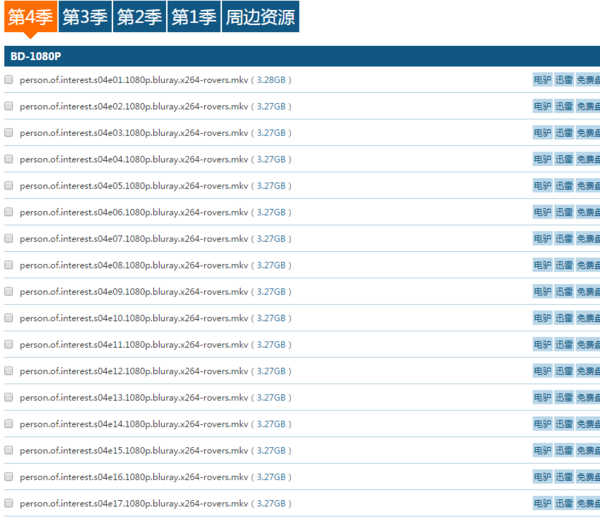The image size is (600, 518).
Task: Click the s04e09 file name link
Action: (x=133, y=291)
